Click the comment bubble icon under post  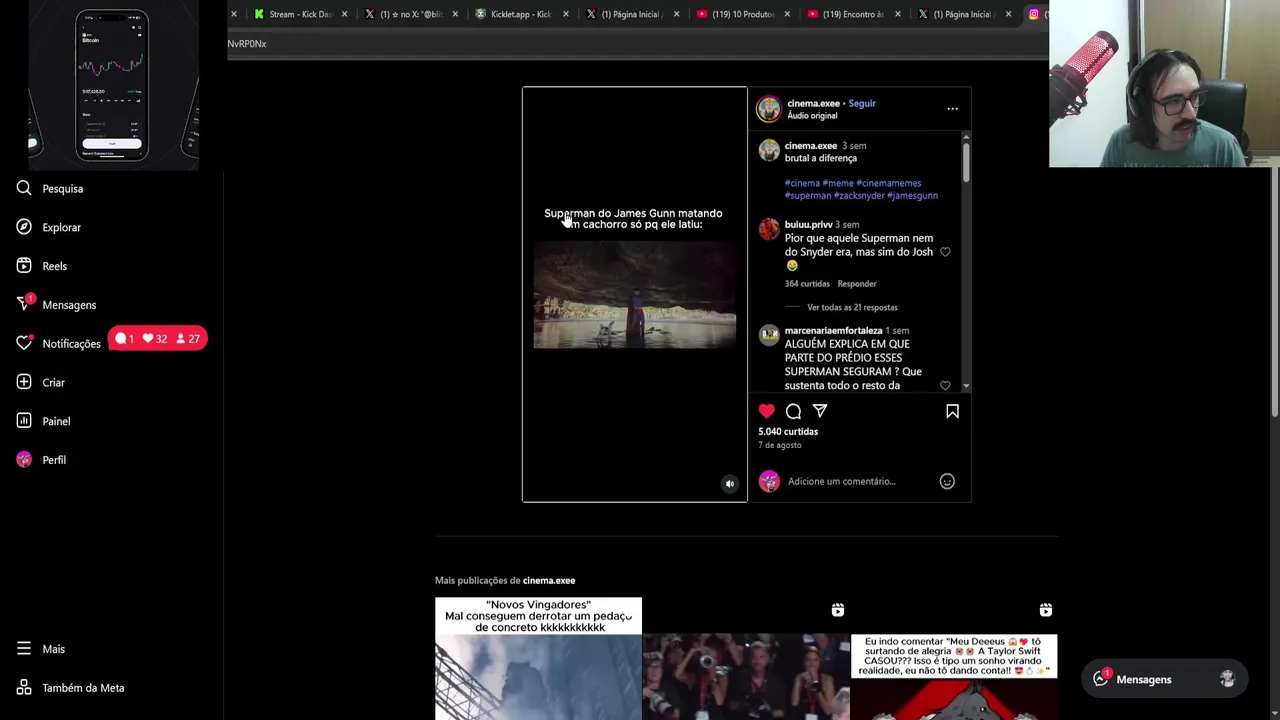coord(793,411)
